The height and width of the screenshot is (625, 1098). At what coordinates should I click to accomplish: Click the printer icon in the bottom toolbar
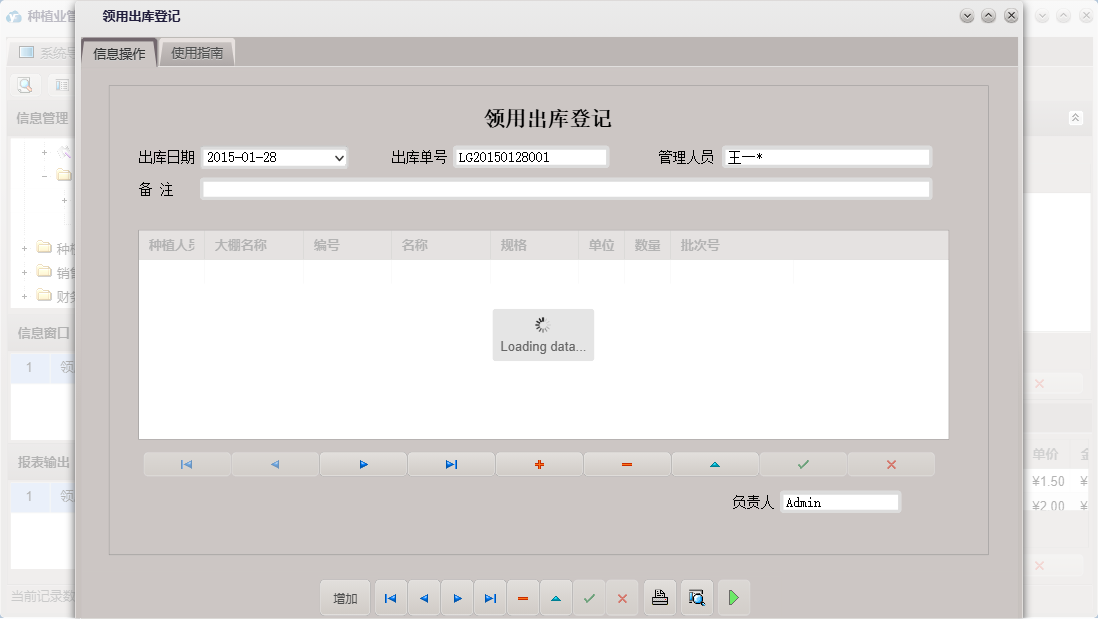(659, 597)
